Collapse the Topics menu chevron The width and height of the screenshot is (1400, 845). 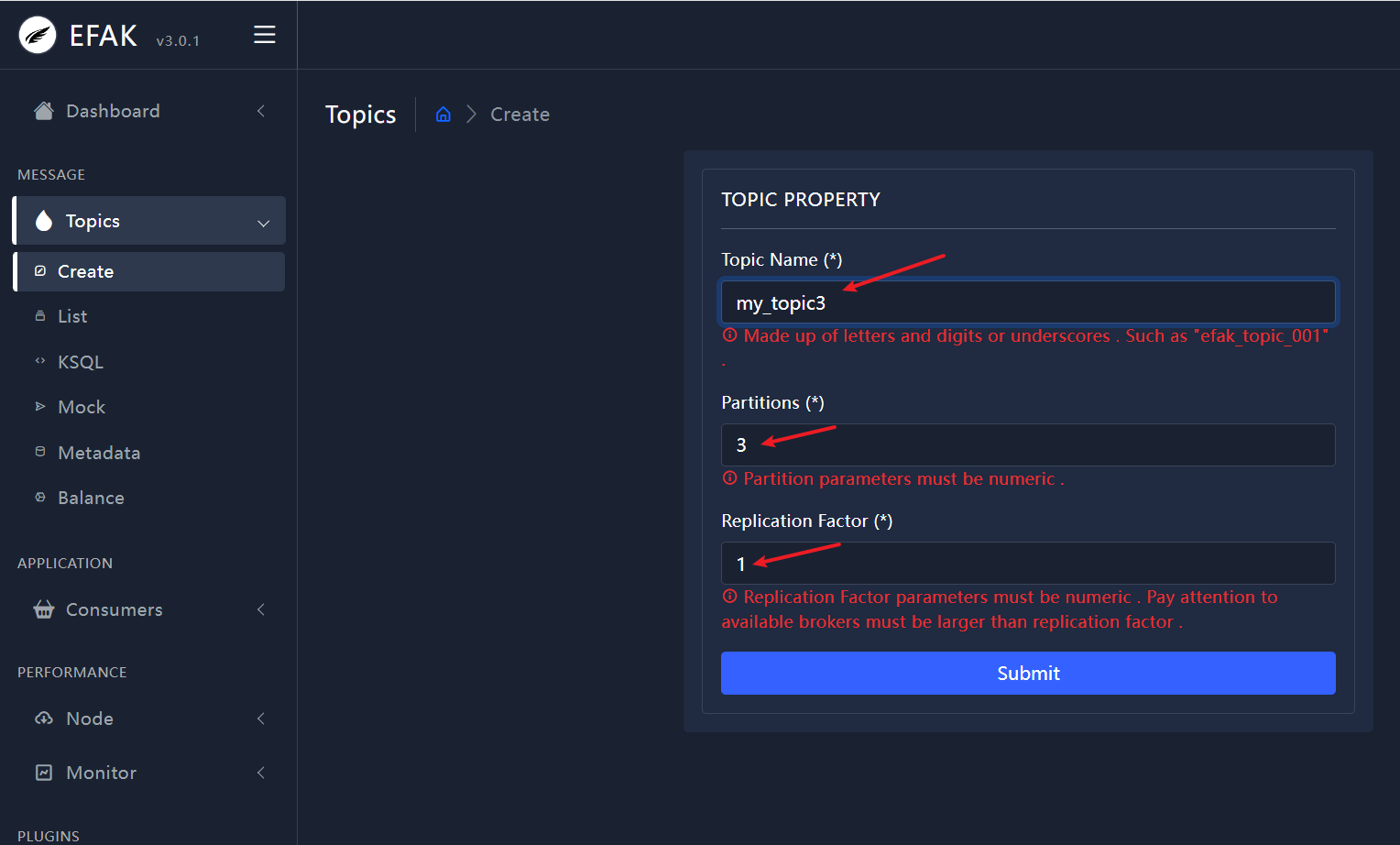pyautogui.click(x=264, y=223)
